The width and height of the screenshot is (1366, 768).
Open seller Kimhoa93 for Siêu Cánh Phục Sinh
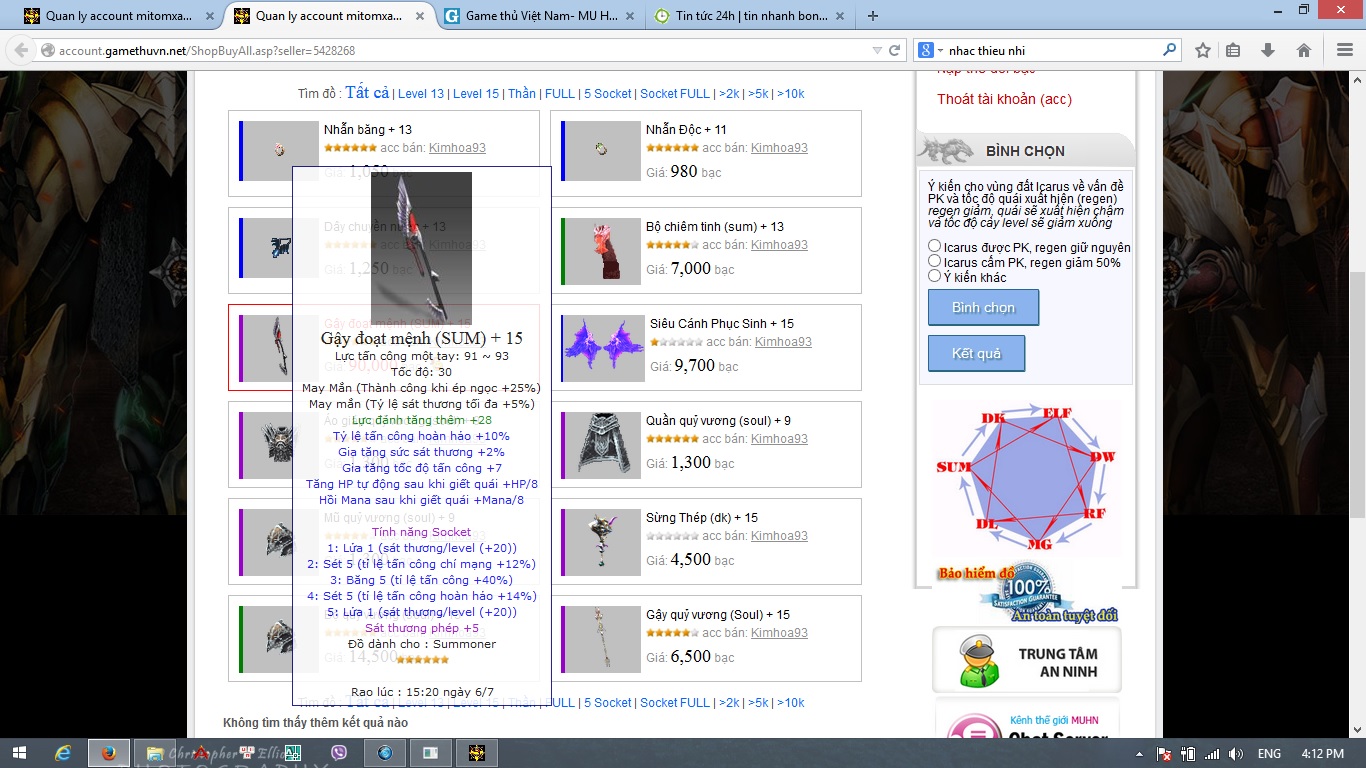click(x=783, y=342)
